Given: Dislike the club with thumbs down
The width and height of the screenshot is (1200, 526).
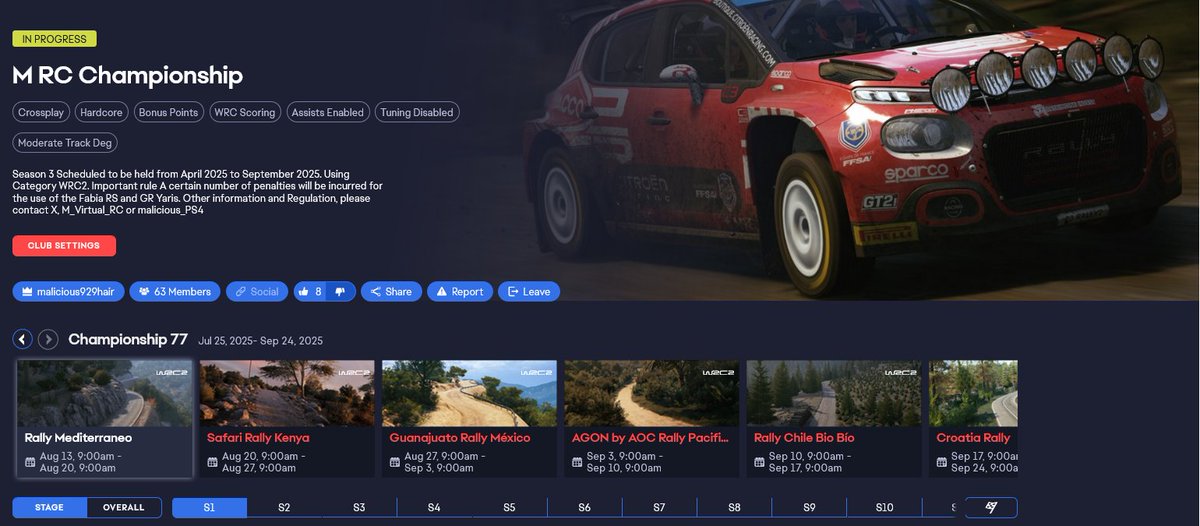Looking at the screenshot, I should tap(340, 292).
